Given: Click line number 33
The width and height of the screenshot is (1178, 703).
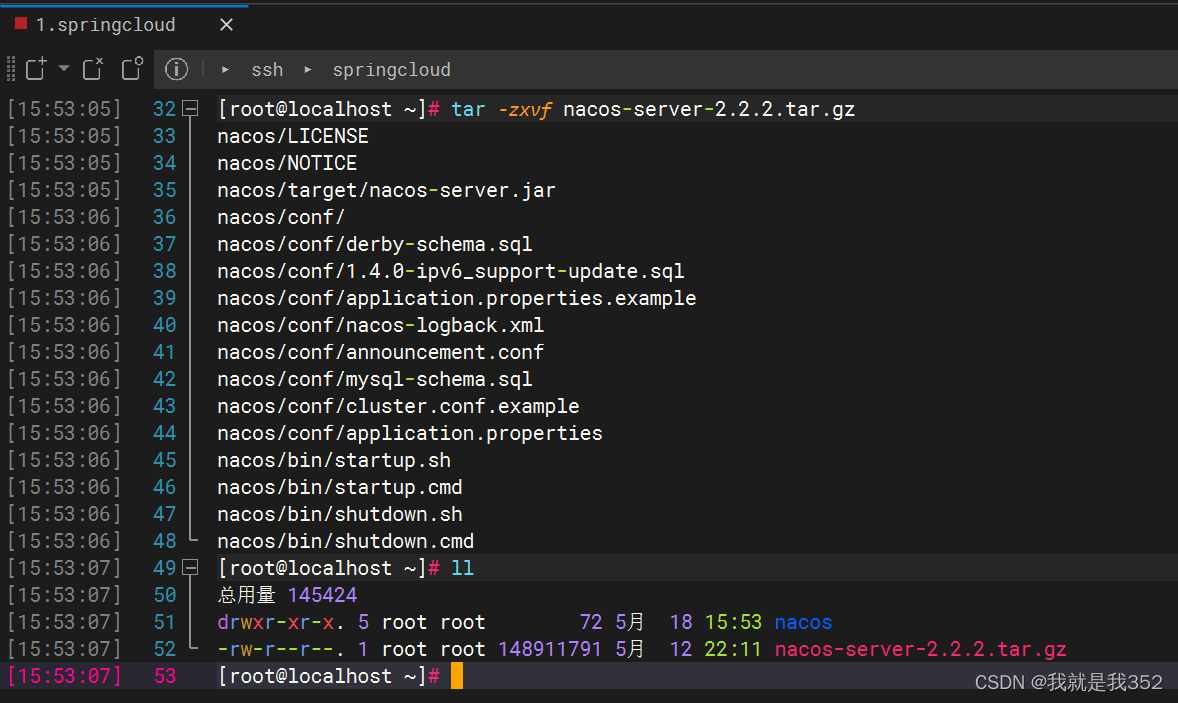Looking at the screenshot, I should tap(165, 136).
